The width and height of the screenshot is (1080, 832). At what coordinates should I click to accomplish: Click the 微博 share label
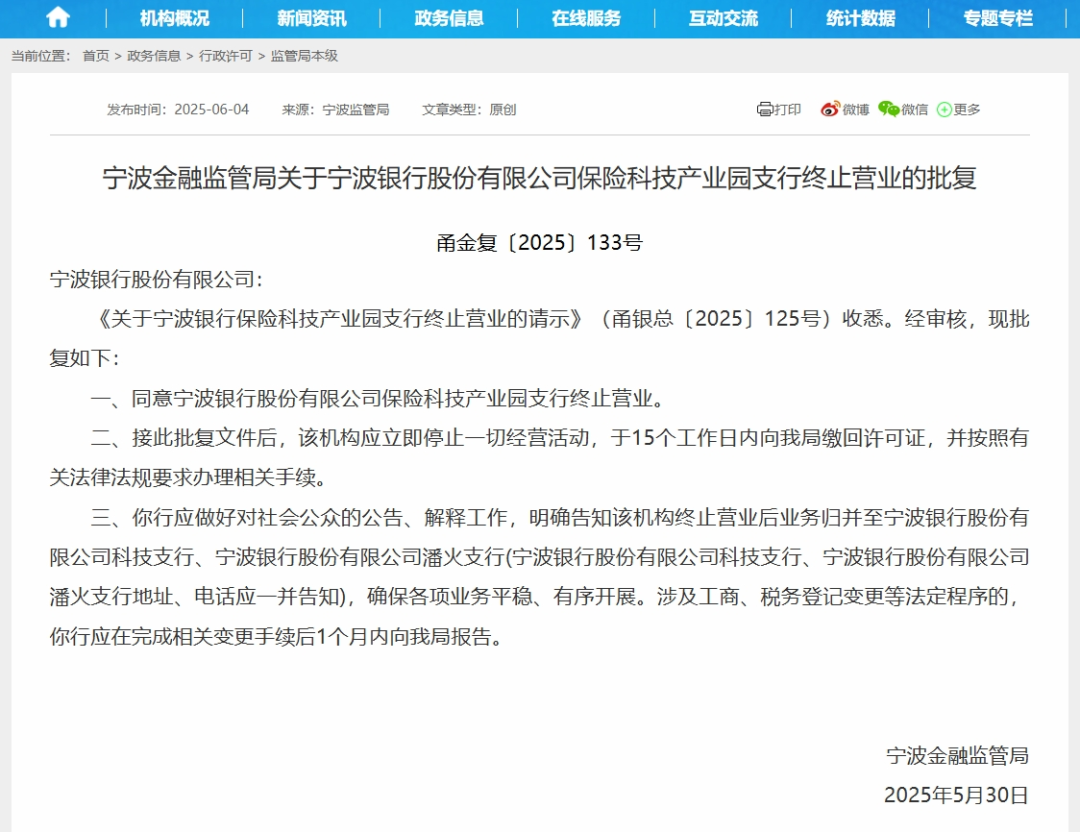pos(855,110)
